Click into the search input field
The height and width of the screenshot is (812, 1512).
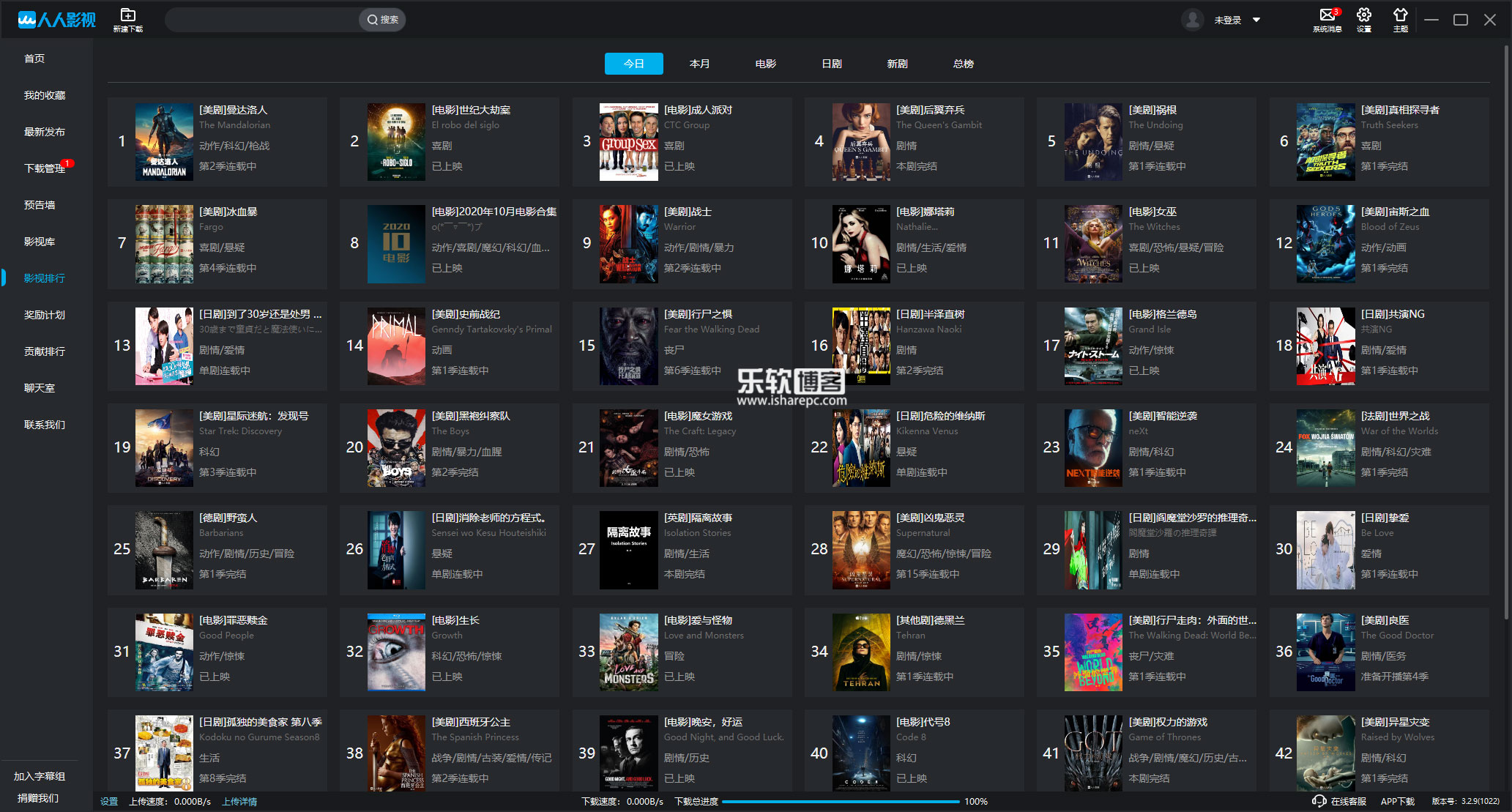[262, 20]
